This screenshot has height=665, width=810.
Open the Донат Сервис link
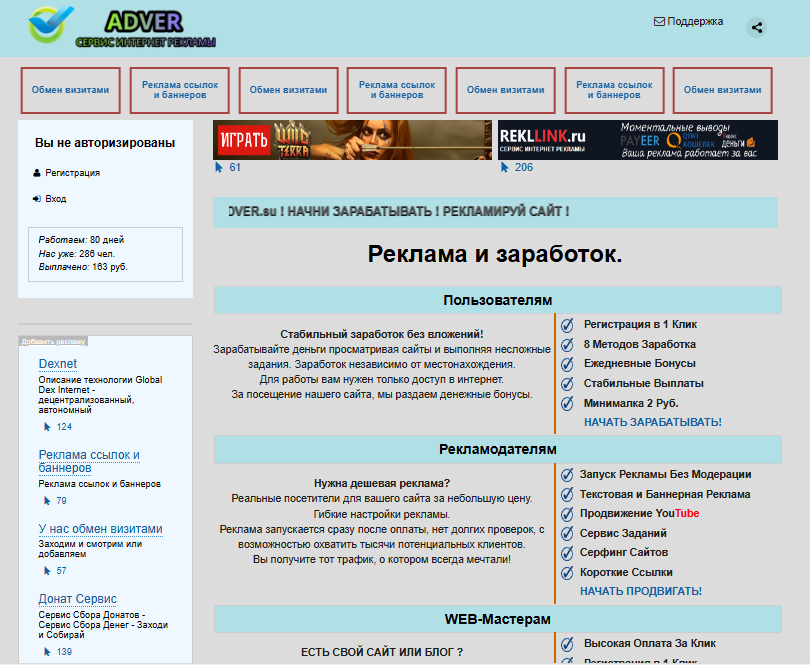coord(77,599)
